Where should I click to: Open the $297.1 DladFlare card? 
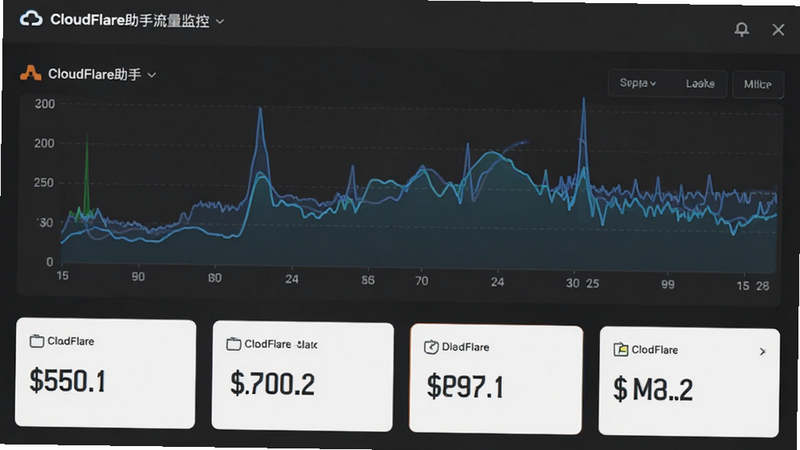point(496,379)
